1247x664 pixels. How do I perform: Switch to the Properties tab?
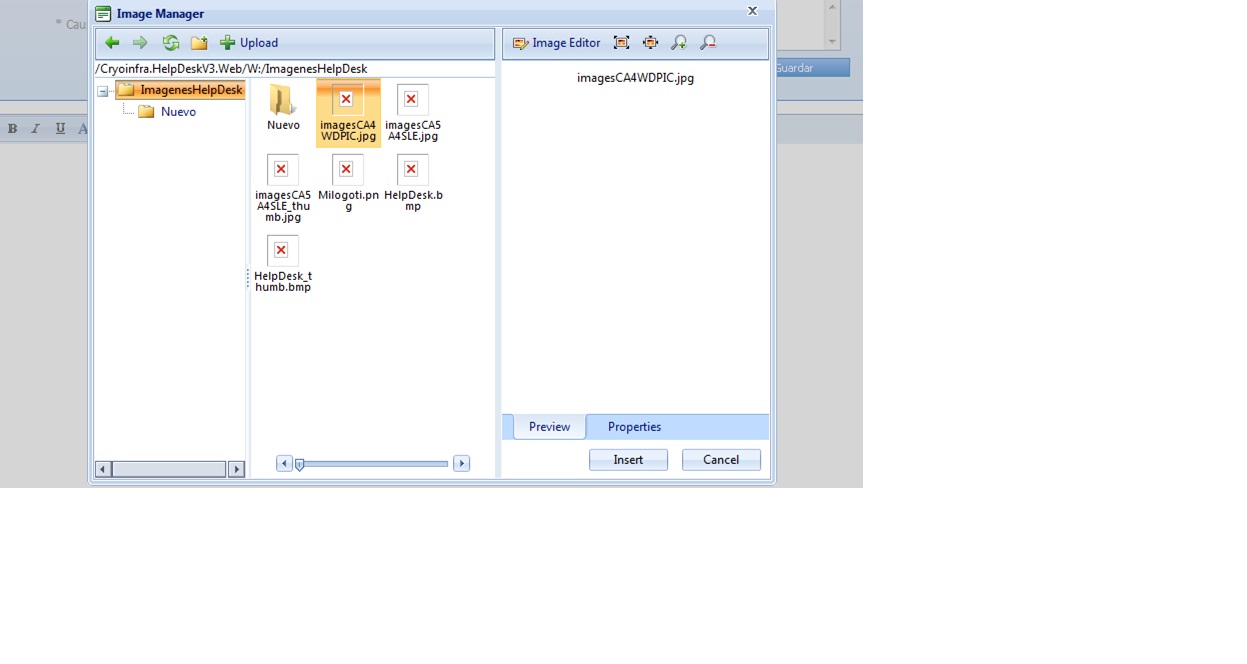[634, 427]
